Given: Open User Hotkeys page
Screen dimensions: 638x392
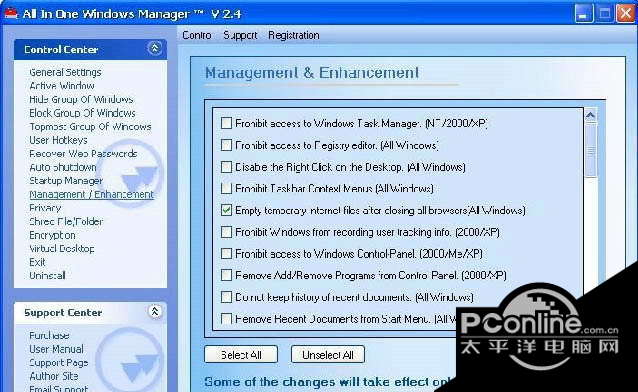Looking at the screenshot, I should point(58,140).
